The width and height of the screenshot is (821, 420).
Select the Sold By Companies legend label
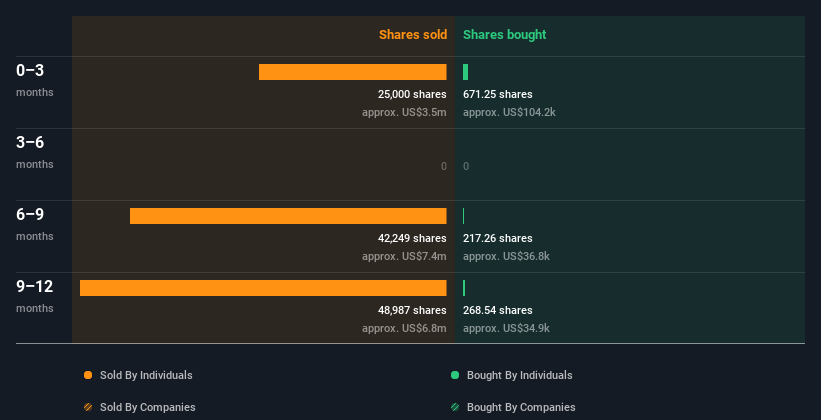(148, 407)
